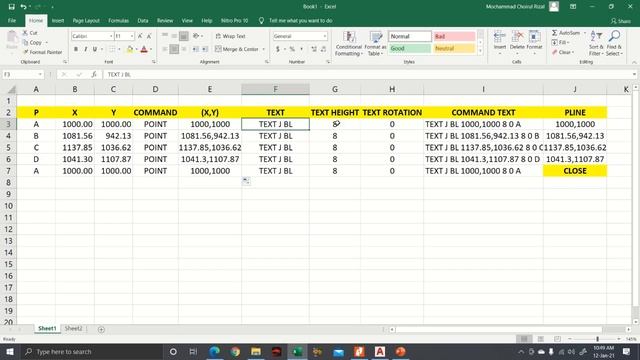Increase font size with larger A icon
Image resolution: width=640 pixels, height=360 pixels.
tap(140, 36)
